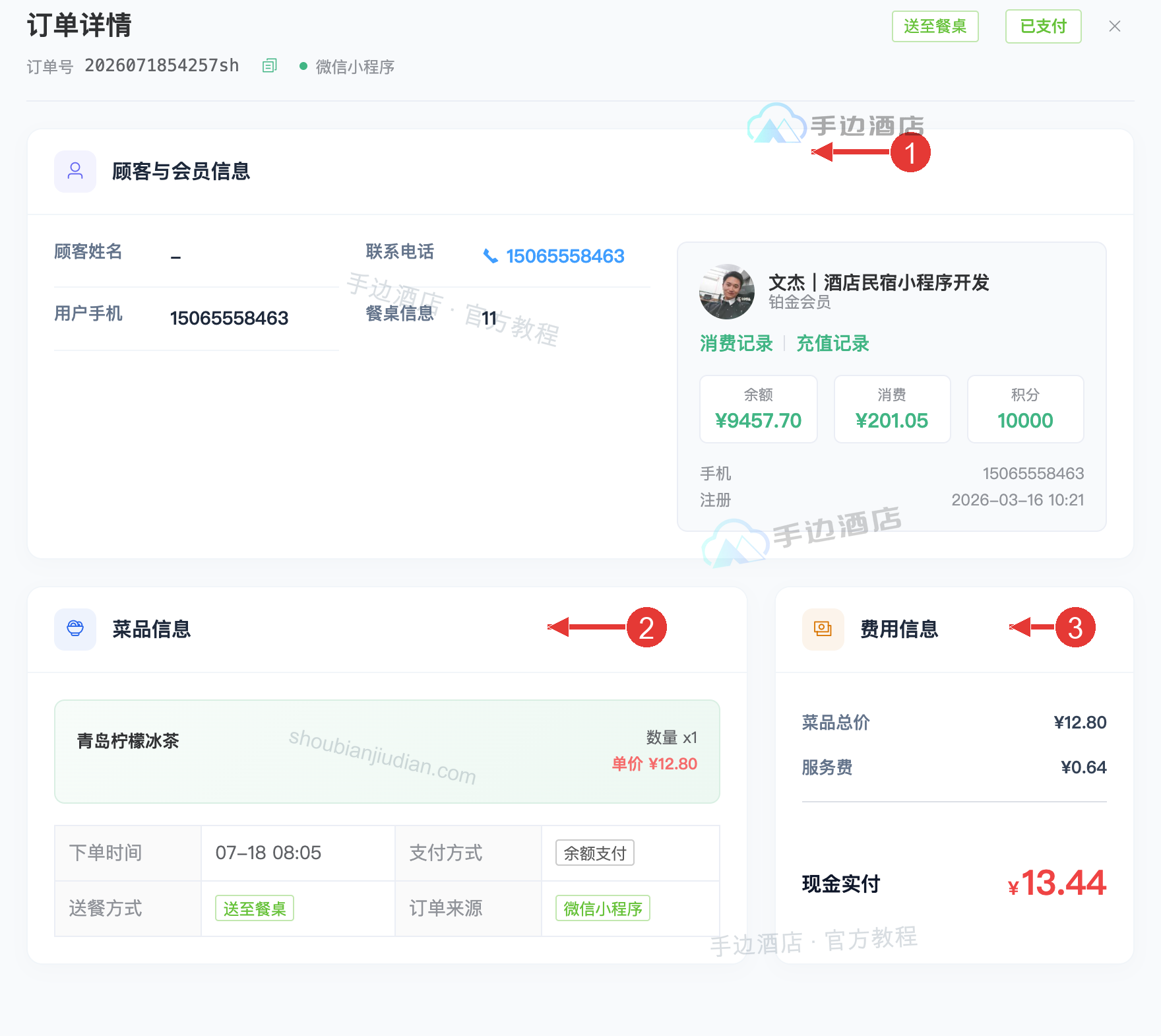Click the 送至餐桌 button at top

click(935, 26)
